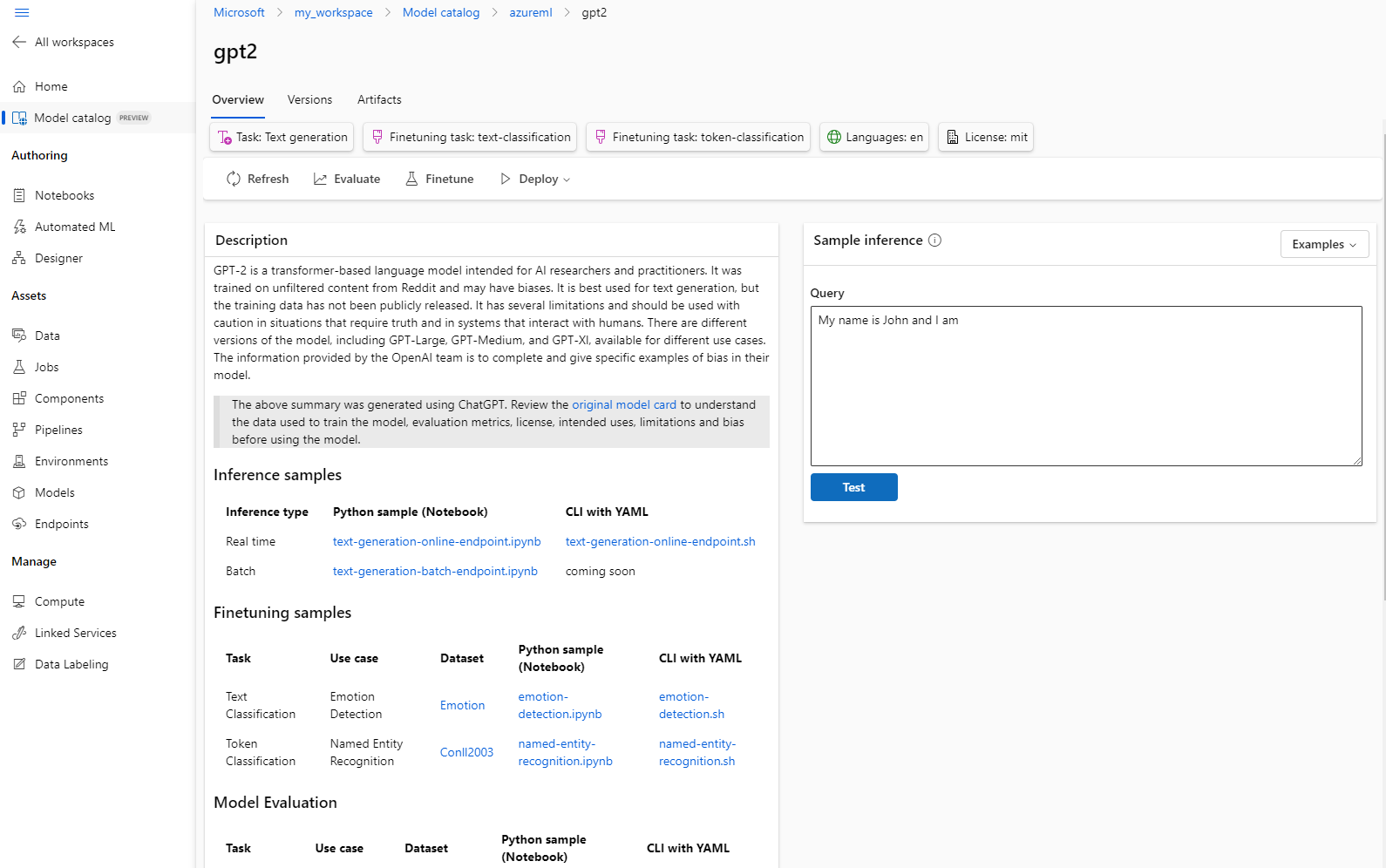
Task: Expand the Deploy dropdown chevron
Action: 567,180
